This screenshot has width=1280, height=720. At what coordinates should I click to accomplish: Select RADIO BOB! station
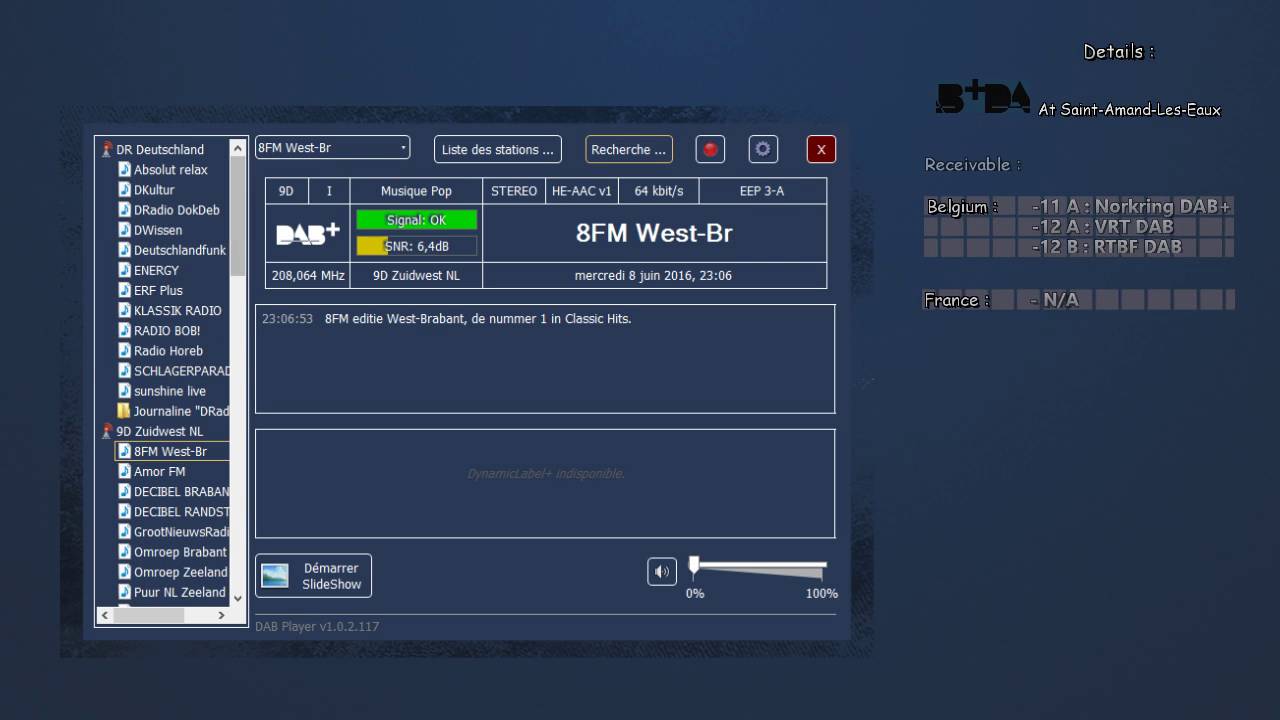click(167, 330)
